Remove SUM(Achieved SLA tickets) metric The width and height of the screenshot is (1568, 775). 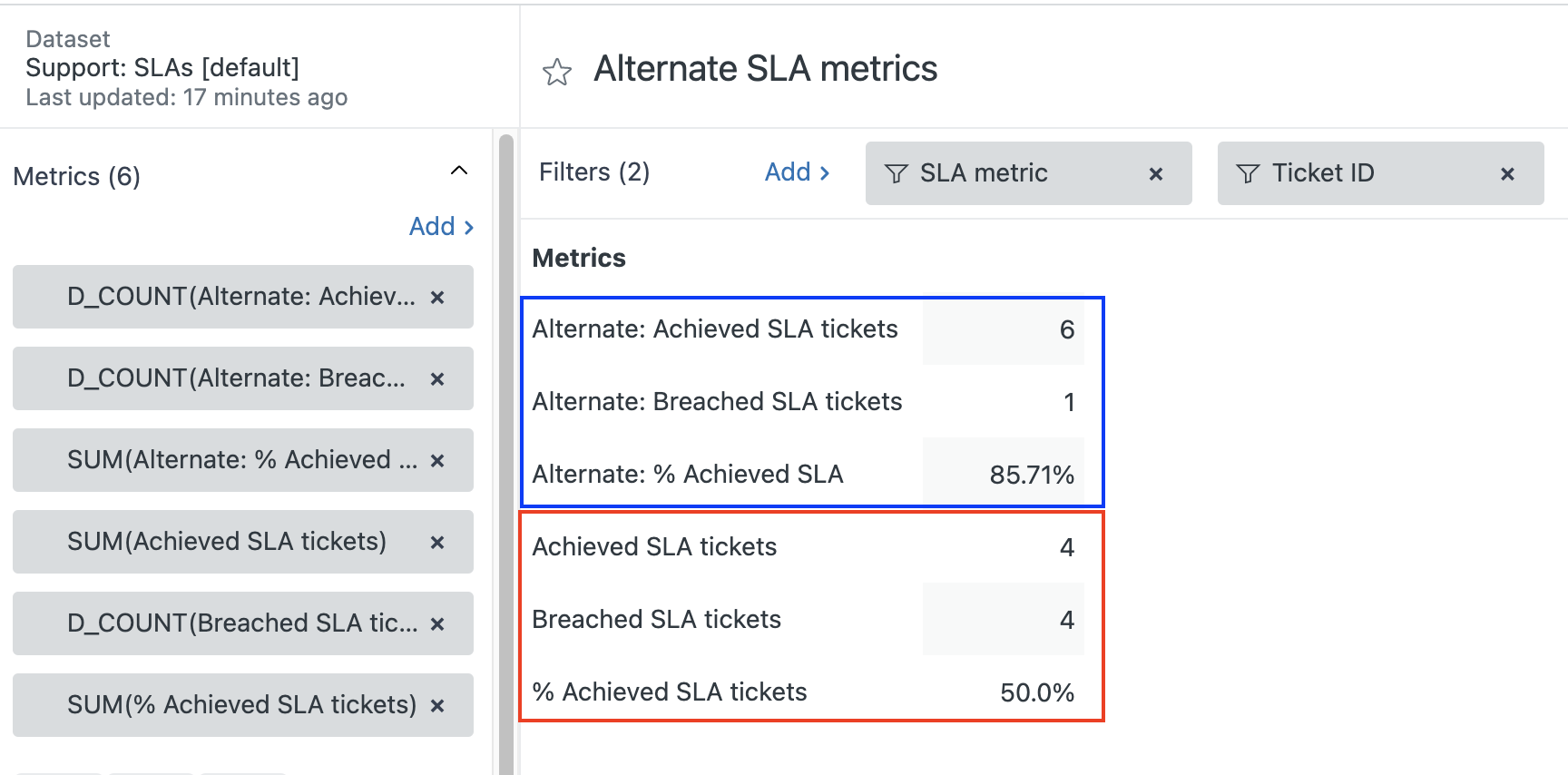[437, 543]
